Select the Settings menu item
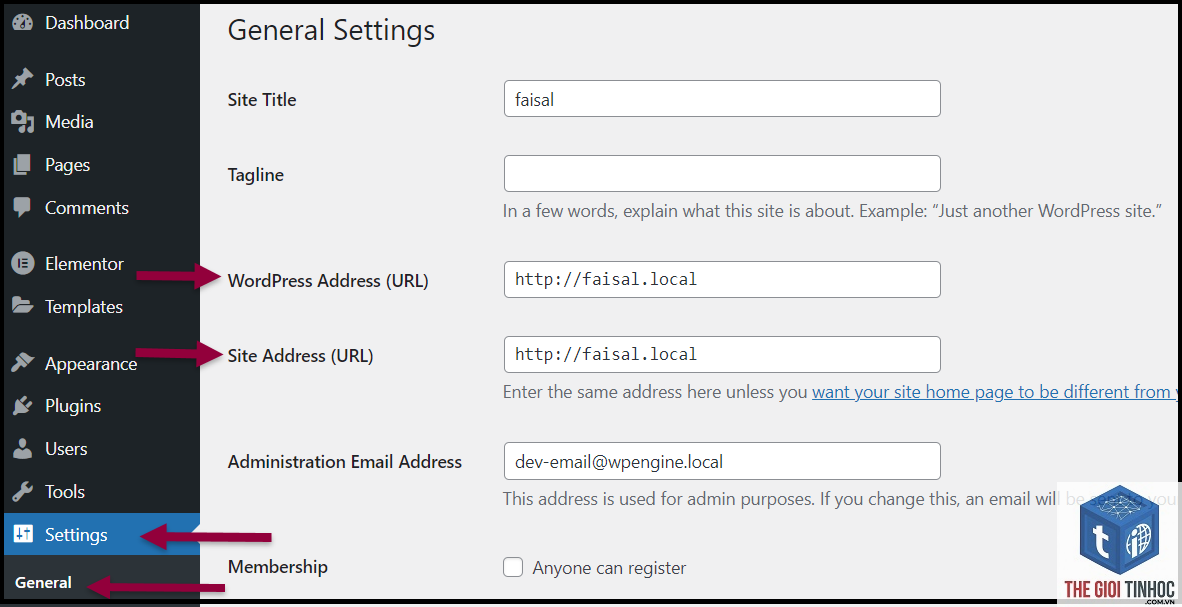The image size is (1182, 607). click(x=102, y=535)
